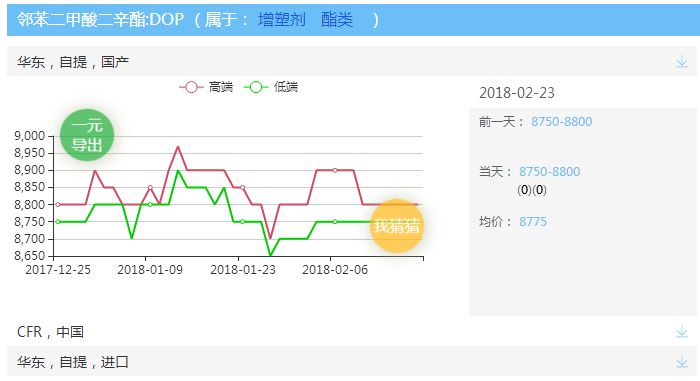Click x-axis label 2017-12-25

[58, 270]
